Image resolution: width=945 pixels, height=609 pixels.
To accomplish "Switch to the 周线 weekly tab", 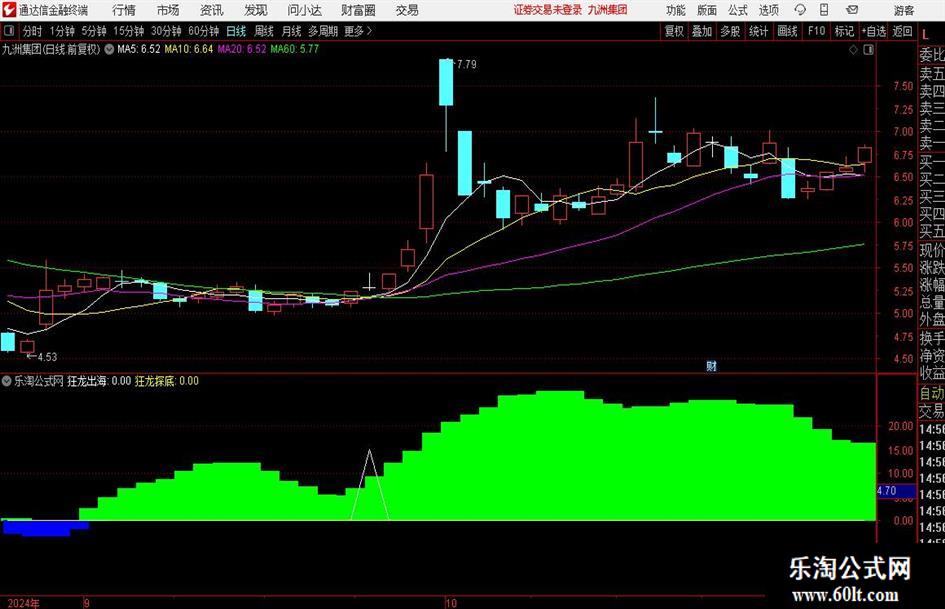I will (x=264, y=31).
